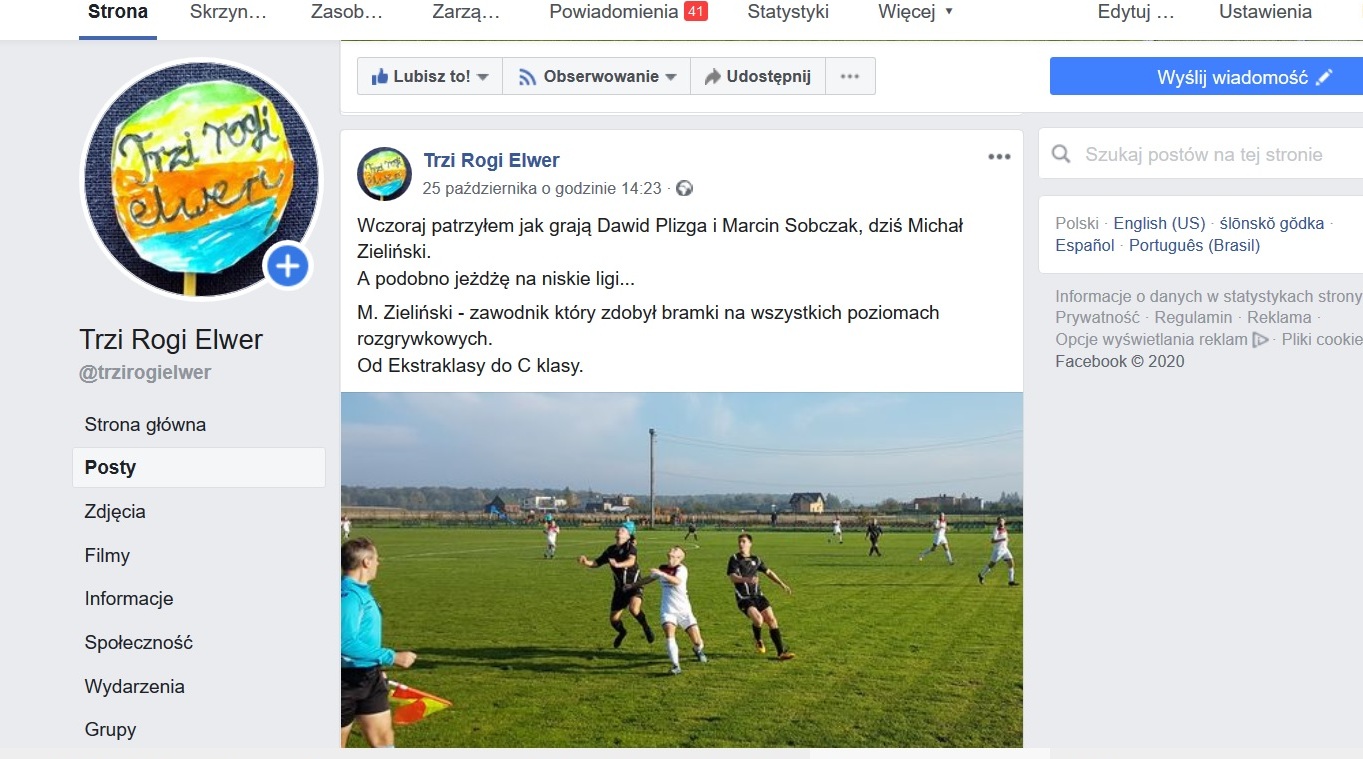Viewport: 1363px width, 759px height.
Task: Click the search magnifier icon
Action: coord(1061,155)
